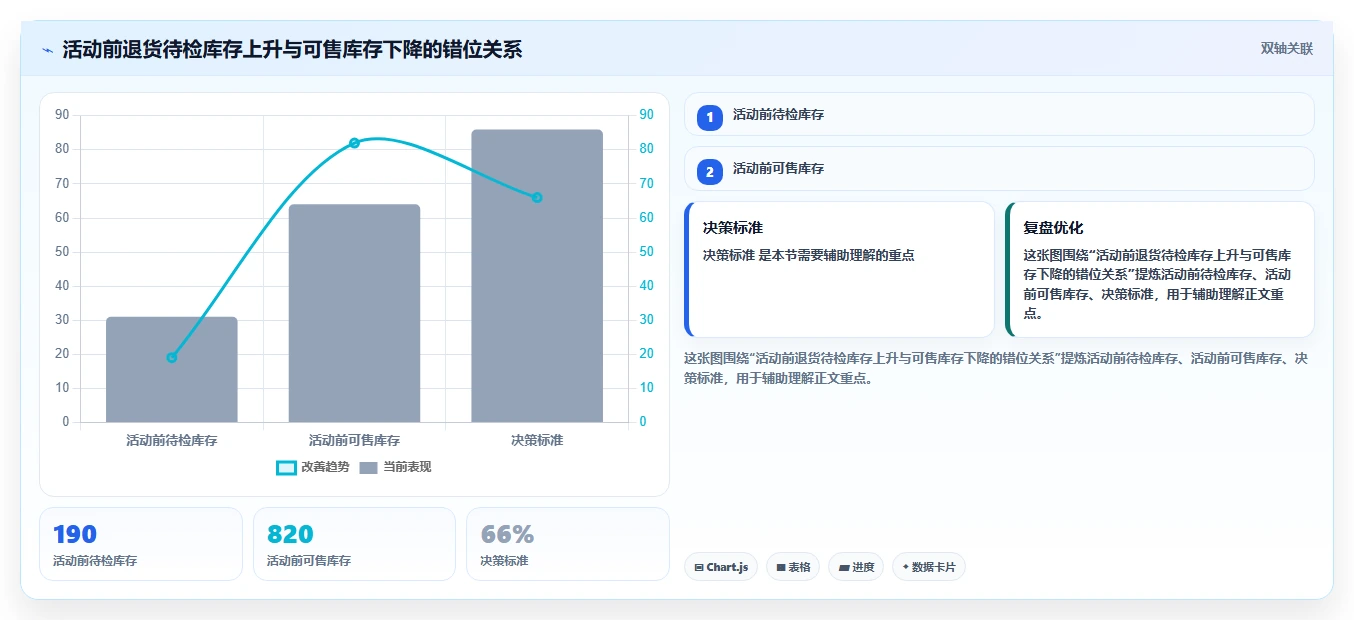
Task: Click x-axis label 活动前待检库存
Action: [172, 440]
